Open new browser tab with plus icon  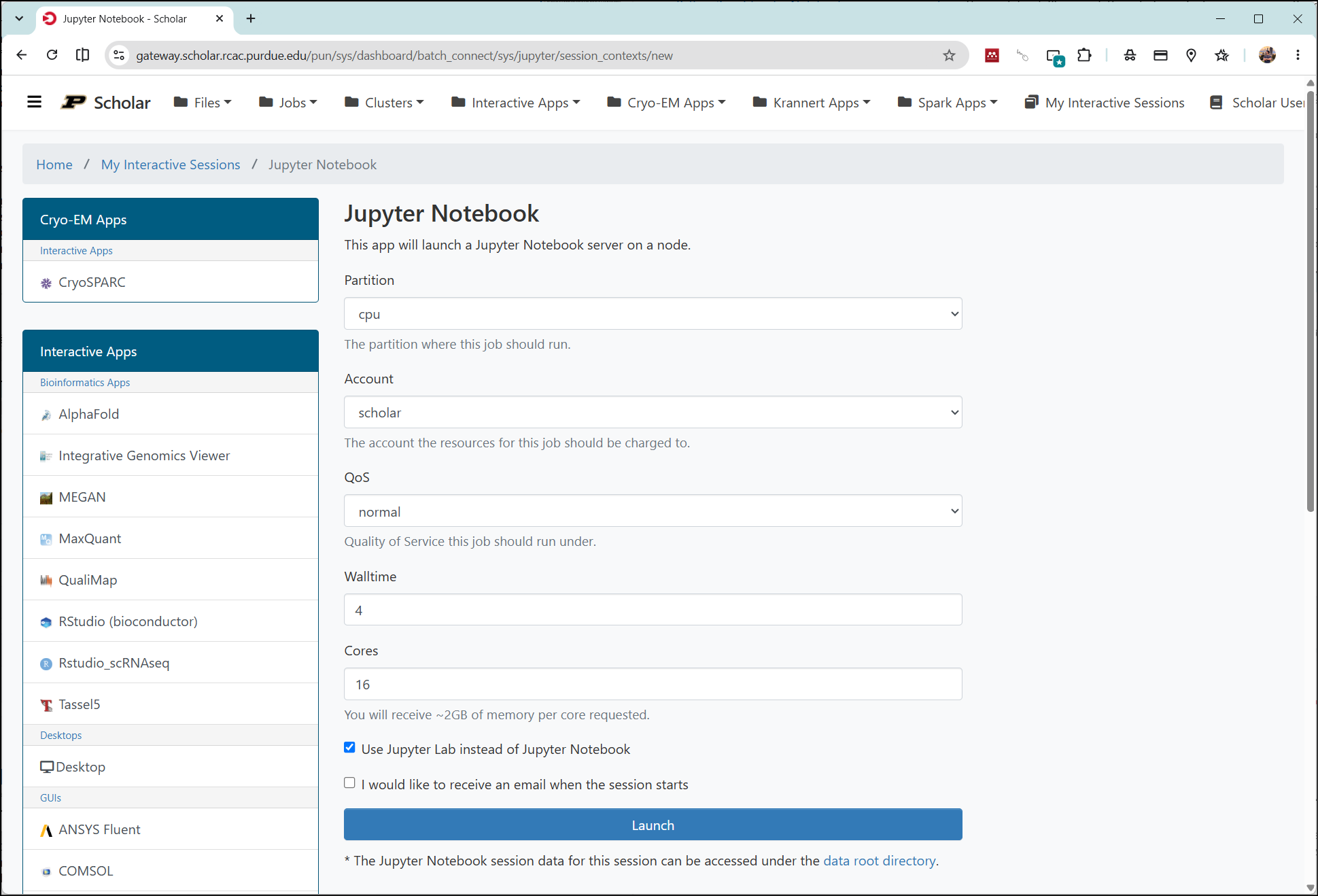[x=251, y=18]
